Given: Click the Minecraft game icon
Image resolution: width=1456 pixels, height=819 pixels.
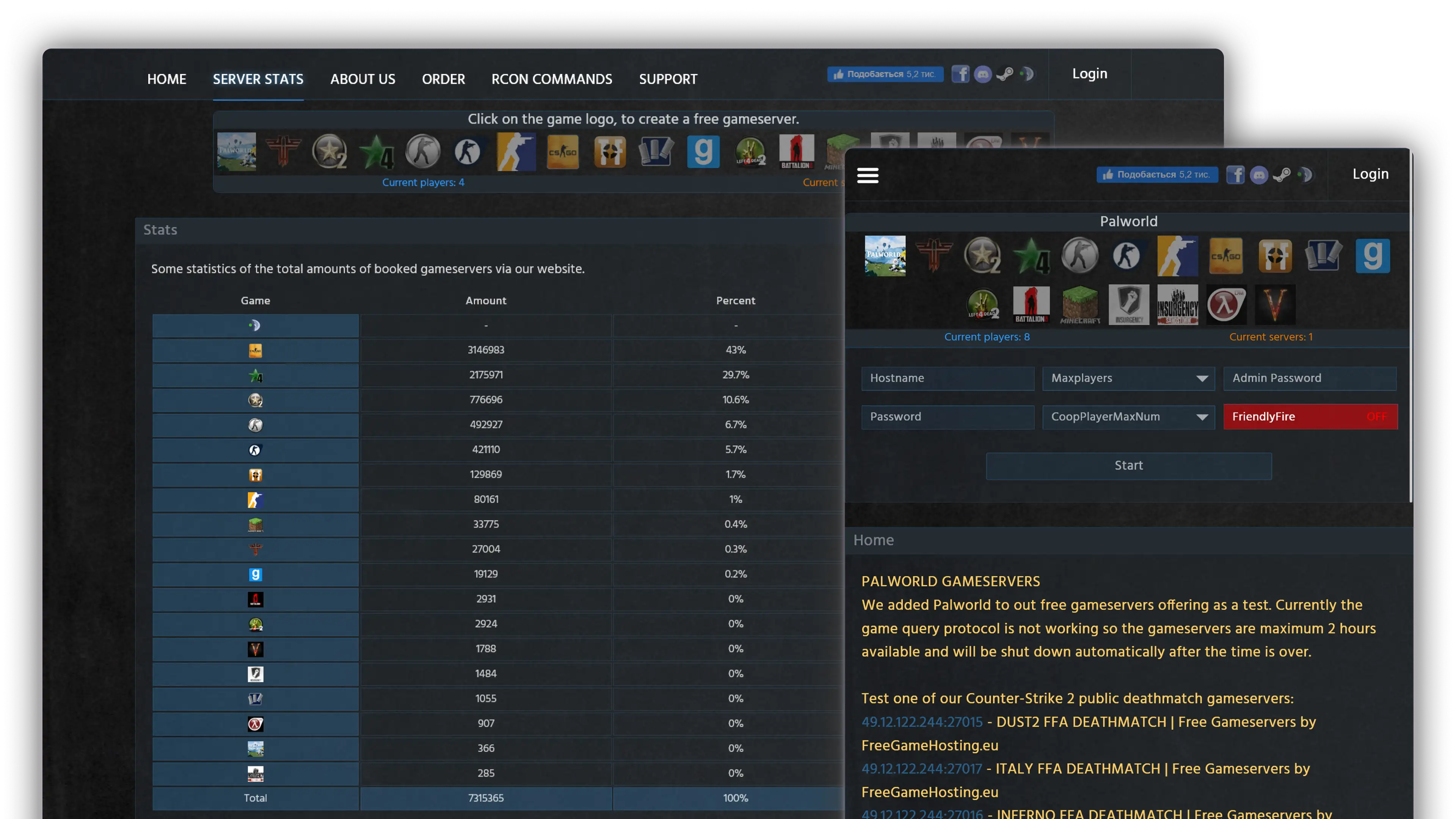Looking at the screenshot, I should click(1080, 305).
